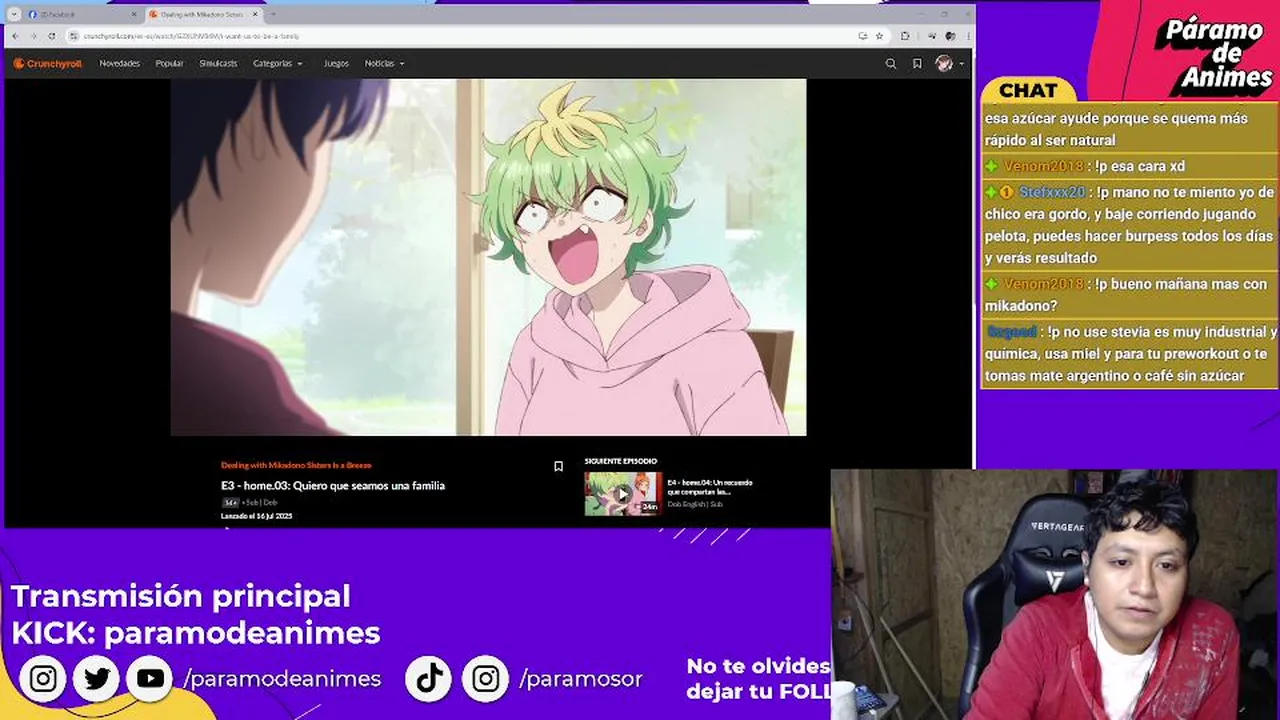Screen dimensions: 1280x720
Task: Click the YouTube icon in the overlay
Action: [151, 679]
